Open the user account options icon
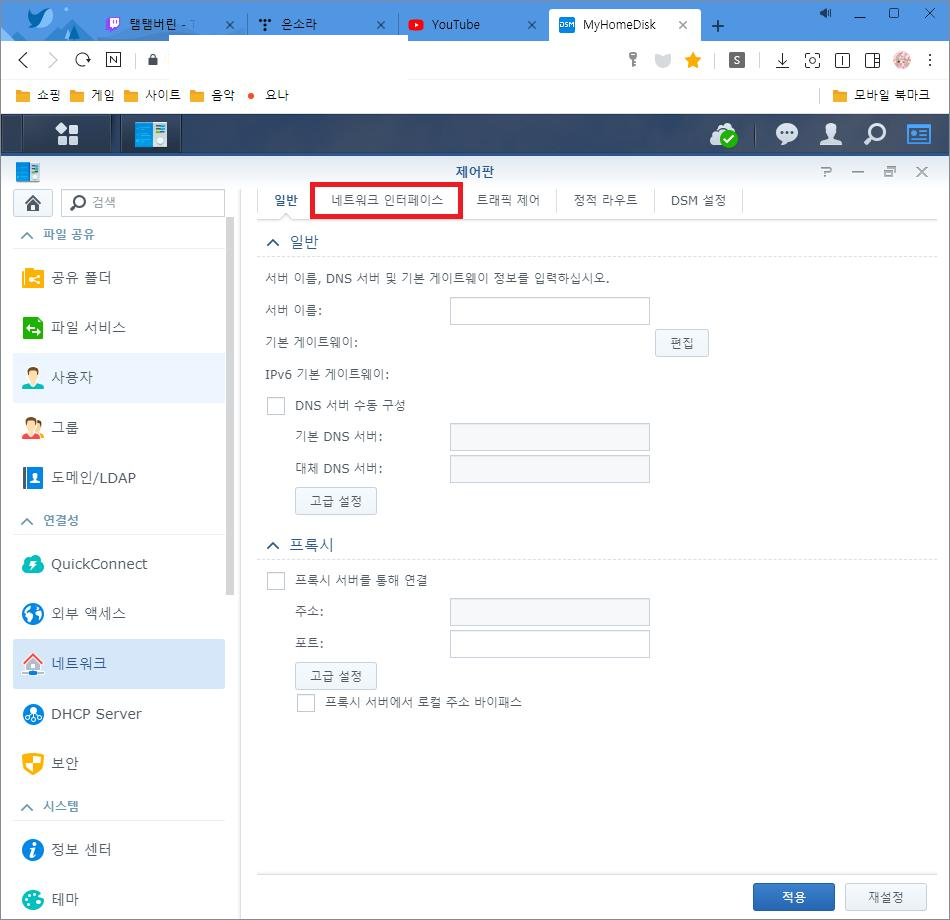The width and height of the screenshot is (950, 920). (830, 134)
